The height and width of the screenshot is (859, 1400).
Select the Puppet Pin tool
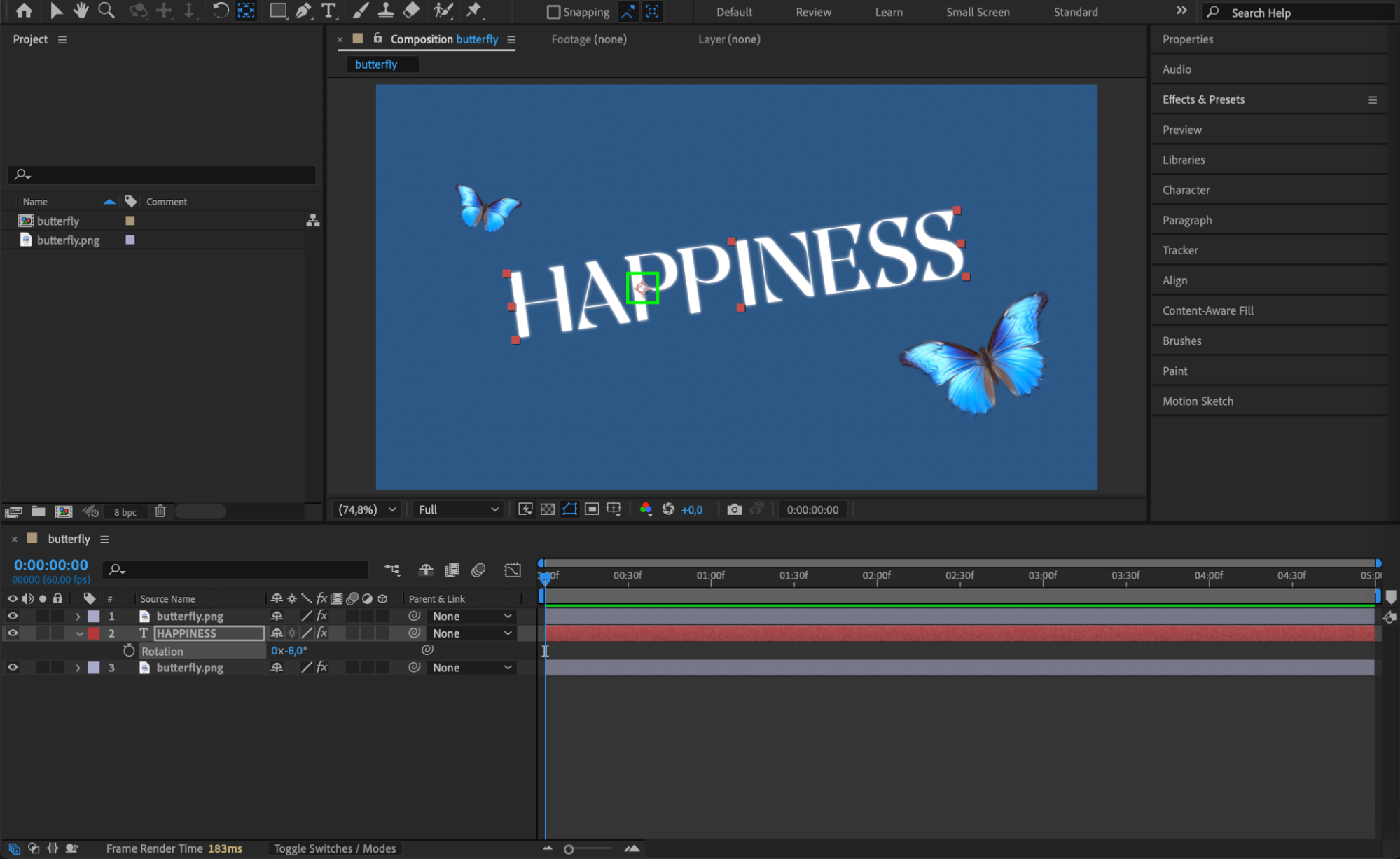tap(474, 11)
